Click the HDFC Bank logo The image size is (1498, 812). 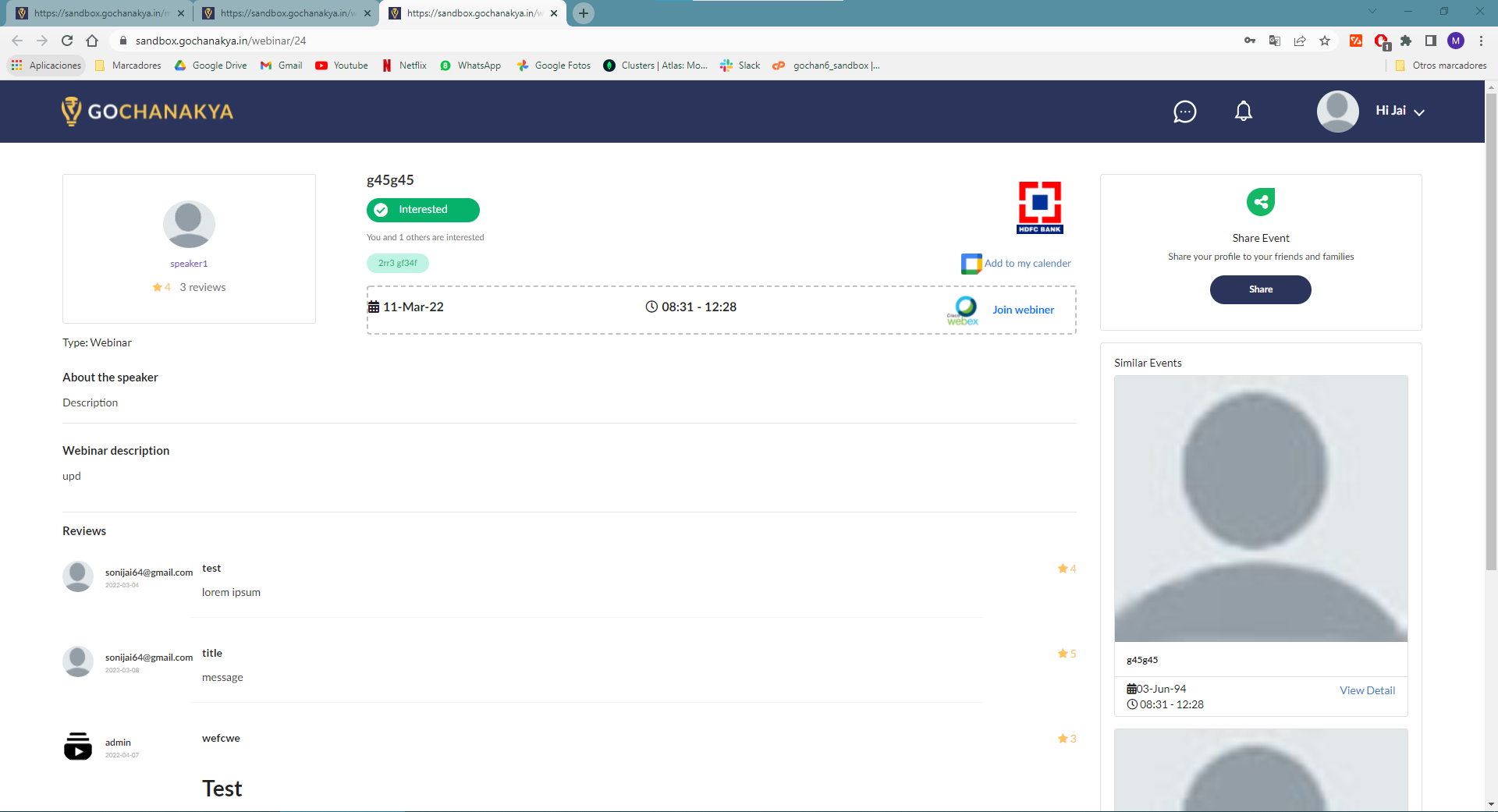[1040, 207]
